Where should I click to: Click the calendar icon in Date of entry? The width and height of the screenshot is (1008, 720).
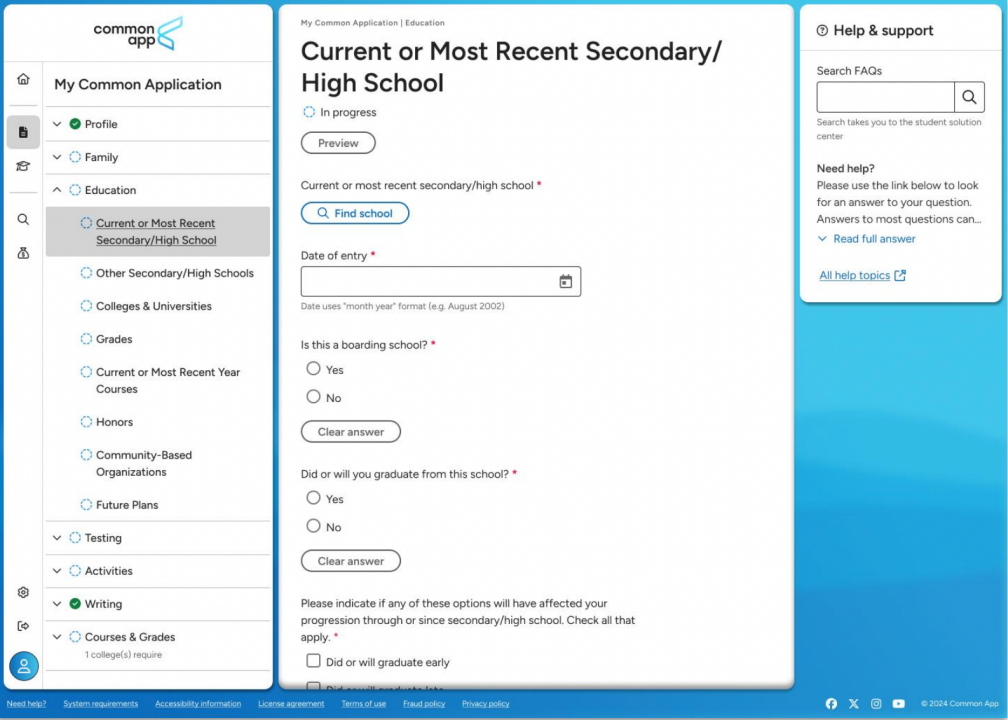[565, 281]
